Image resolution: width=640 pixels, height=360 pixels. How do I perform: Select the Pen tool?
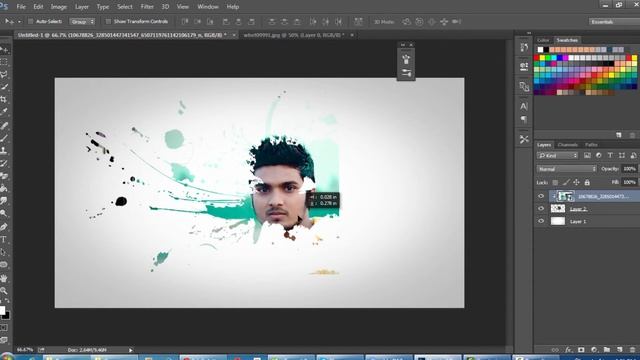[x=4, y=227]
